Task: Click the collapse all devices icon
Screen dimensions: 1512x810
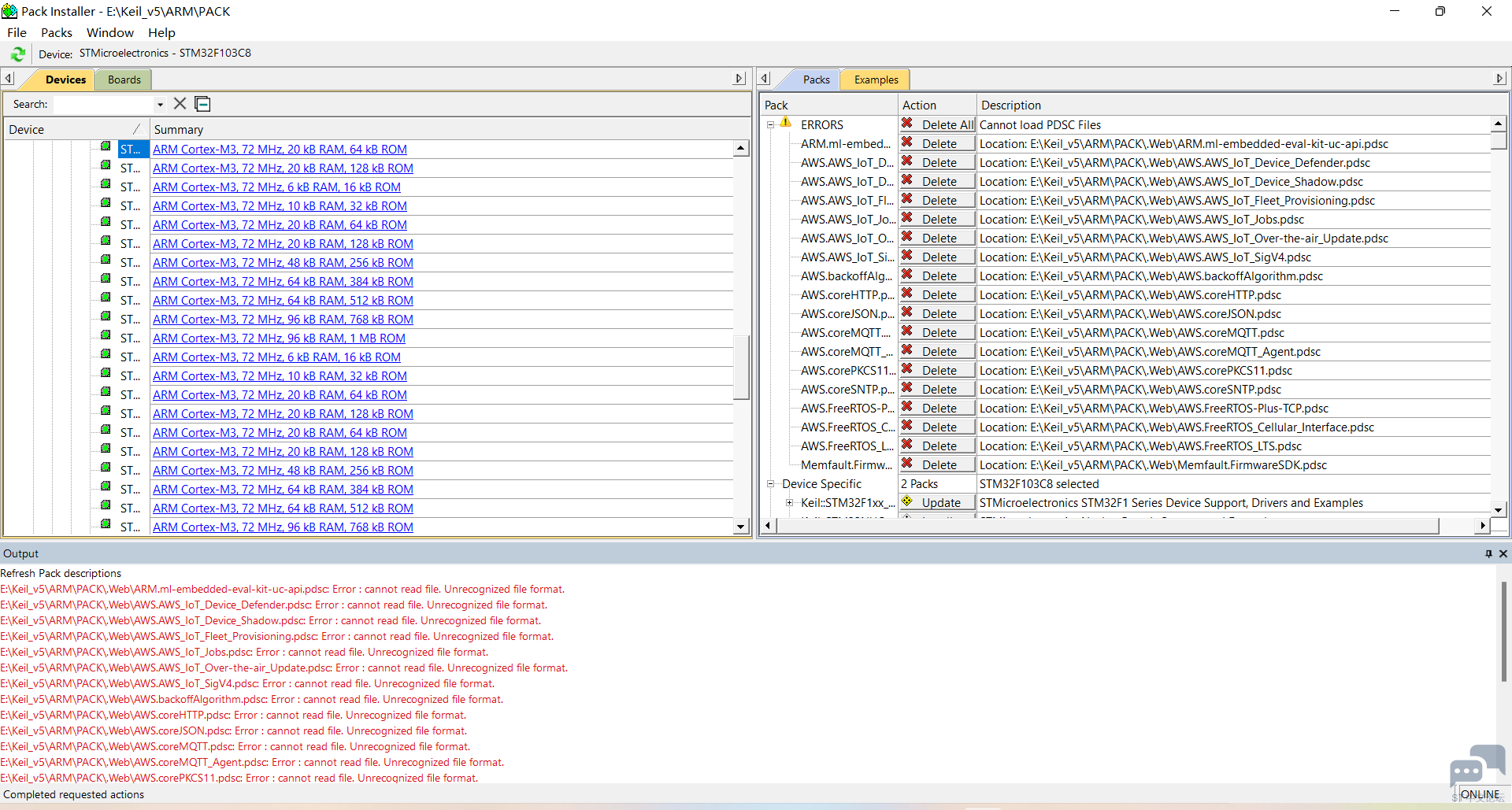Action: pos(202,104)
